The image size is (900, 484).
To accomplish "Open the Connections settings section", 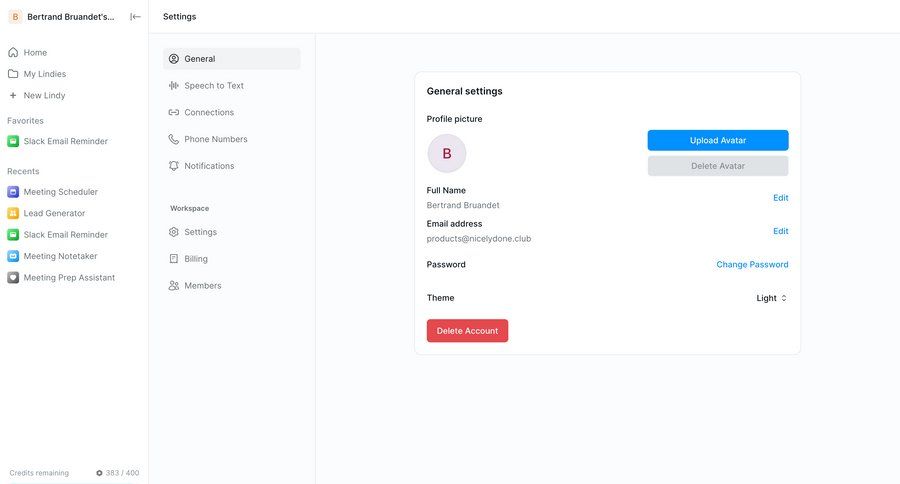I will coord(208,112).
